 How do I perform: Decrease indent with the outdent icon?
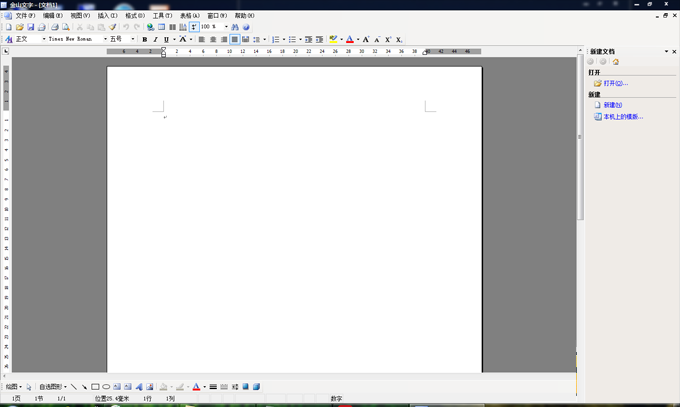pyautogui.click(x=308, y=39)
